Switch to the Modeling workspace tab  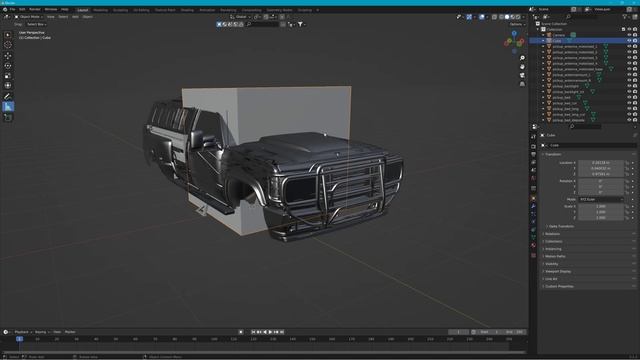pos(100,10)
